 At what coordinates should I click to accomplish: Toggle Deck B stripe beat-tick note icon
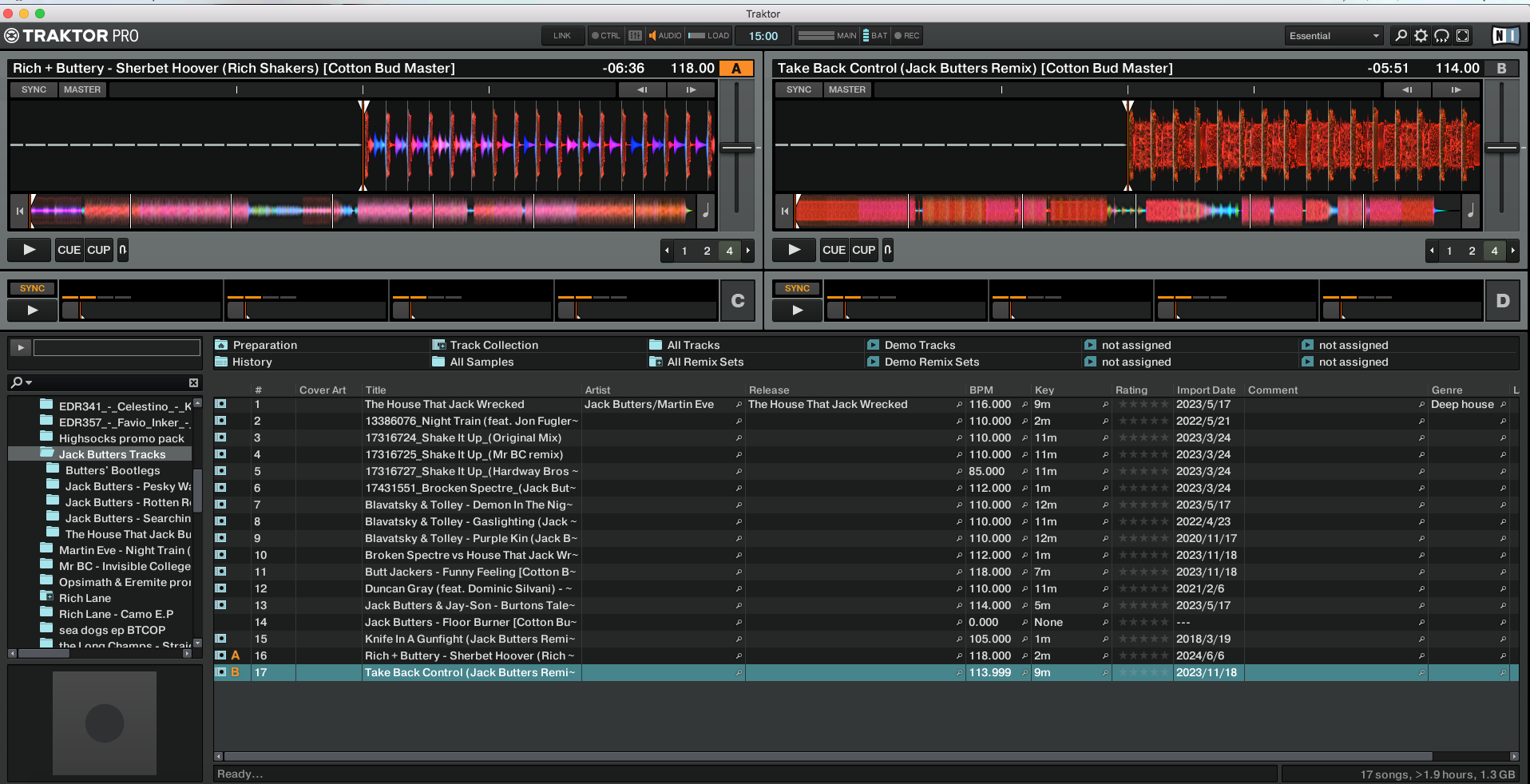pyautogui.click(x=1471, y=211)
